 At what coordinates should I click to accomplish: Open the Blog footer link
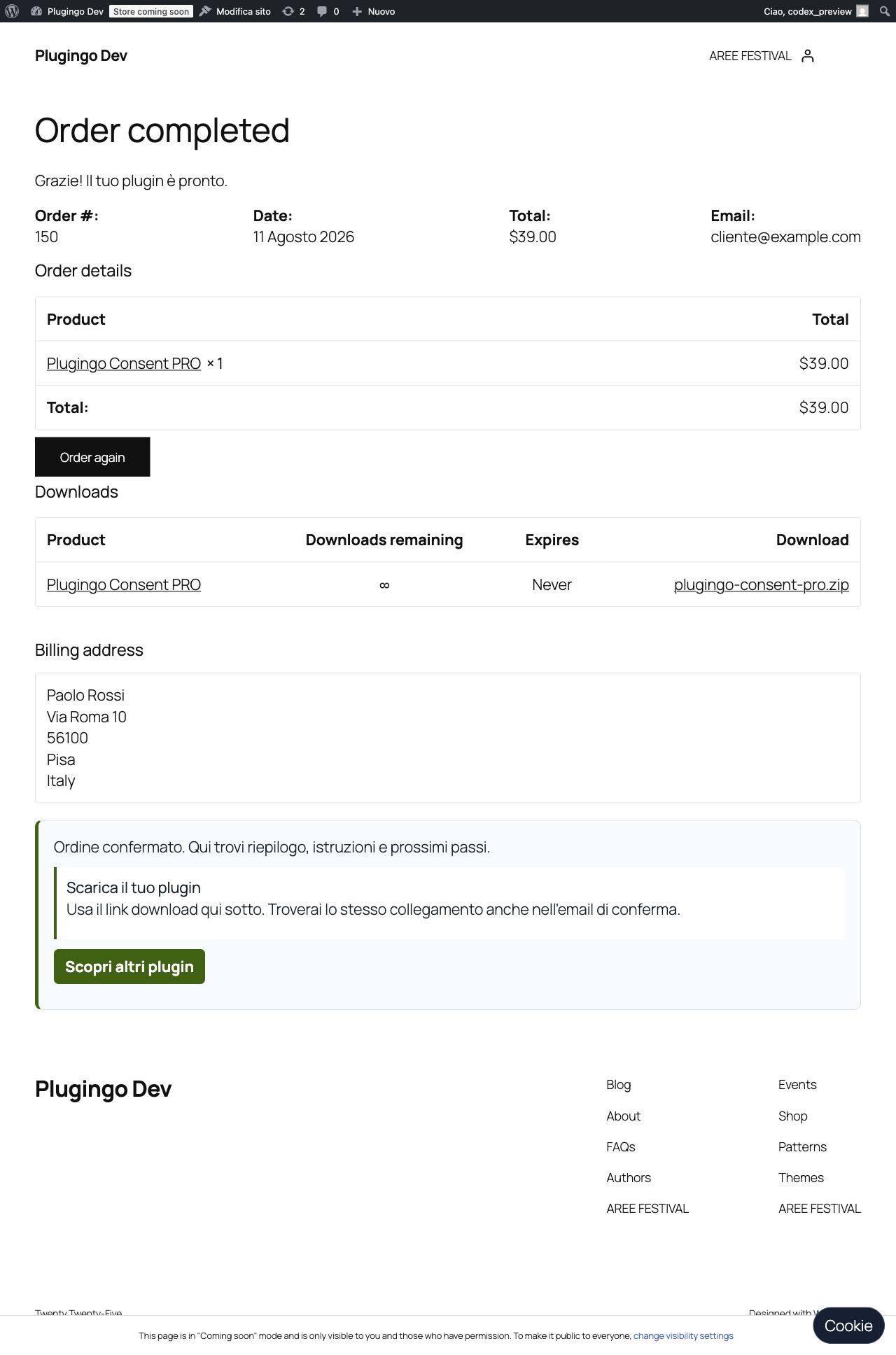point(619,1084)
